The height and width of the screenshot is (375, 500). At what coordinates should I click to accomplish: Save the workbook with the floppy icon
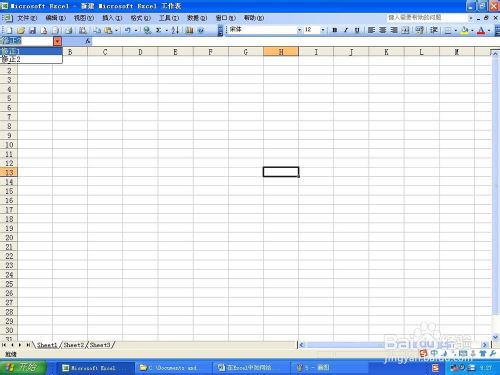(32, 30)
